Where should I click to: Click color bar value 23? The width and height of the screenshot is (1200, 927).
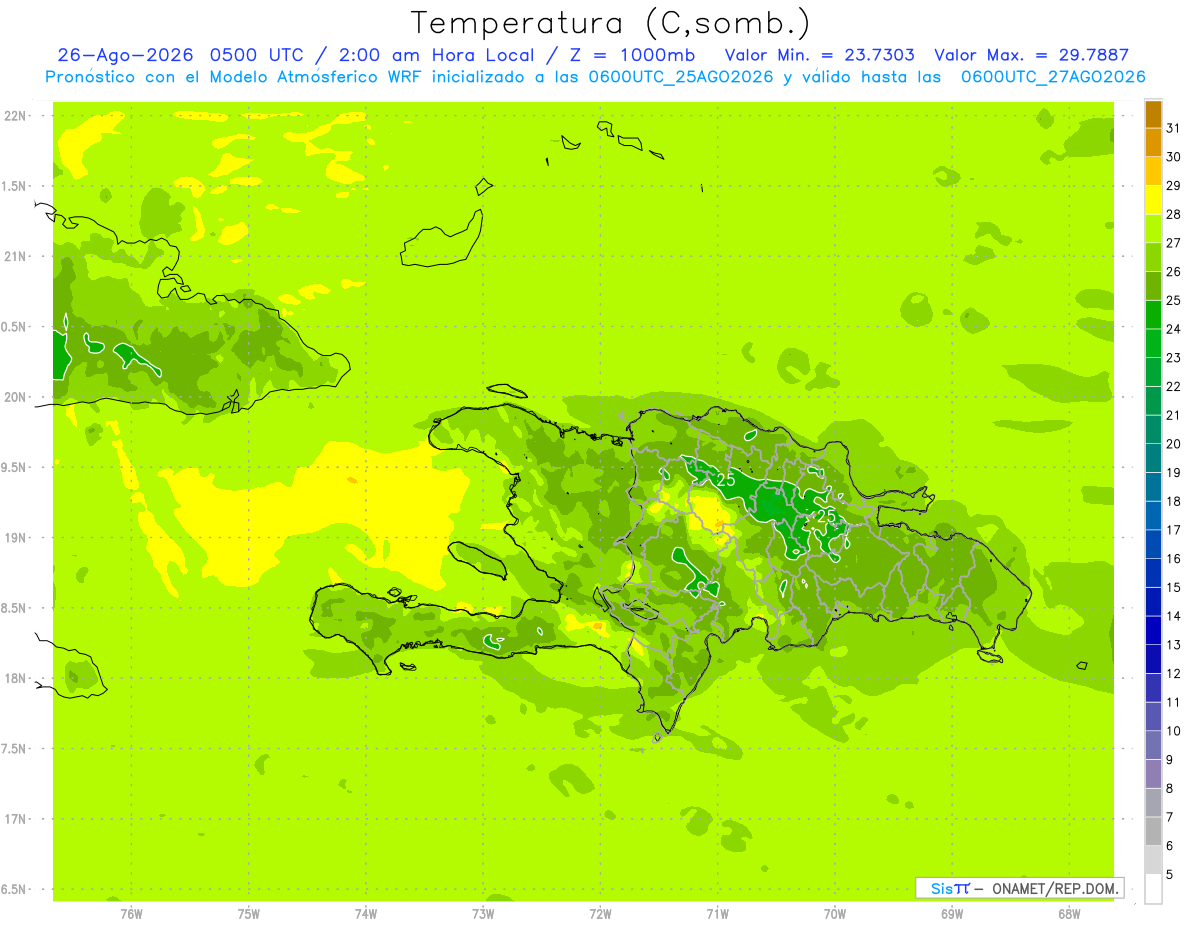click(1174, 357)
